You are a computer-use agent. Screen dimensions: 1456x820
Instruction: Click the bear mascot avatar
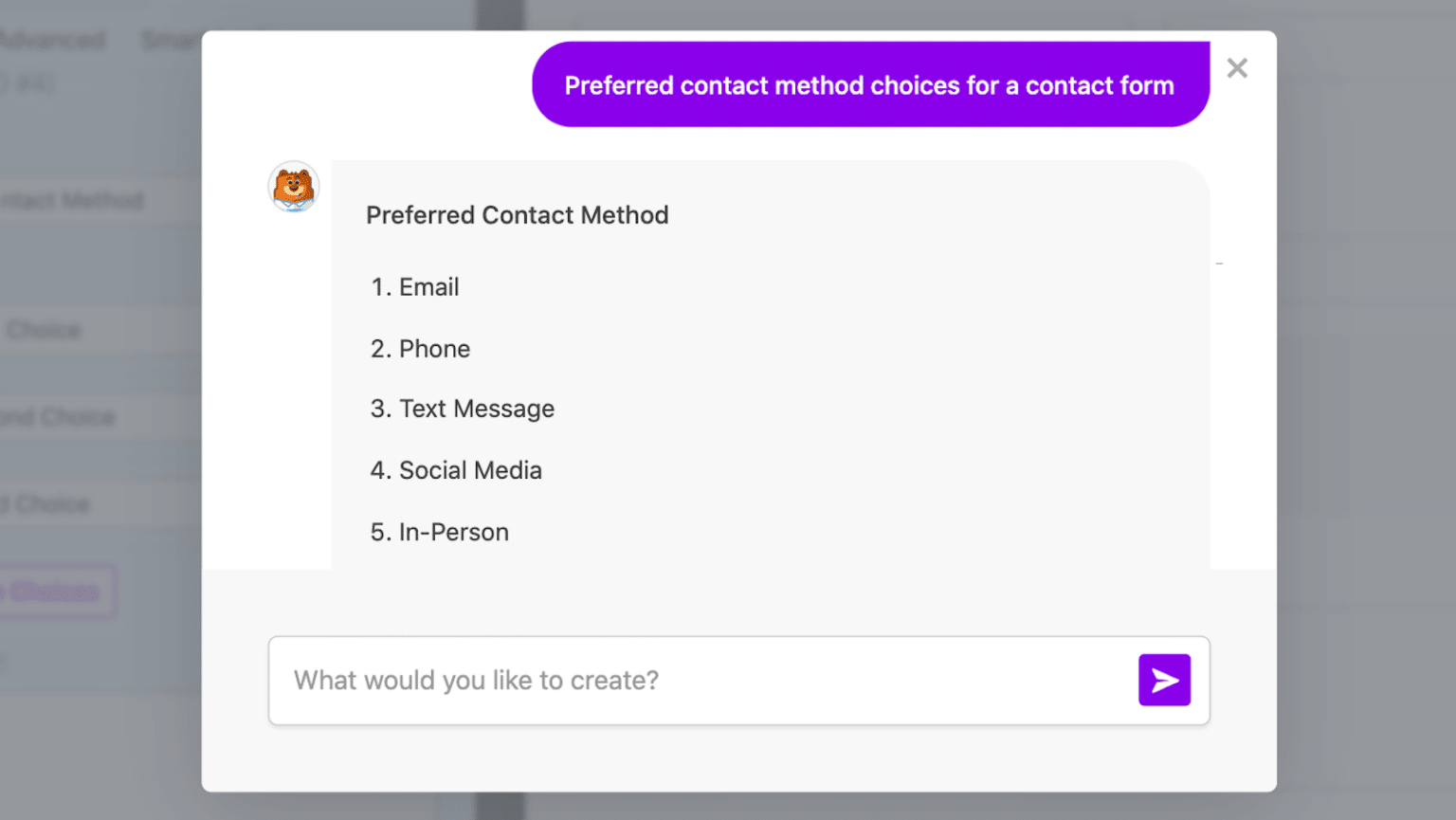(294, 187)
